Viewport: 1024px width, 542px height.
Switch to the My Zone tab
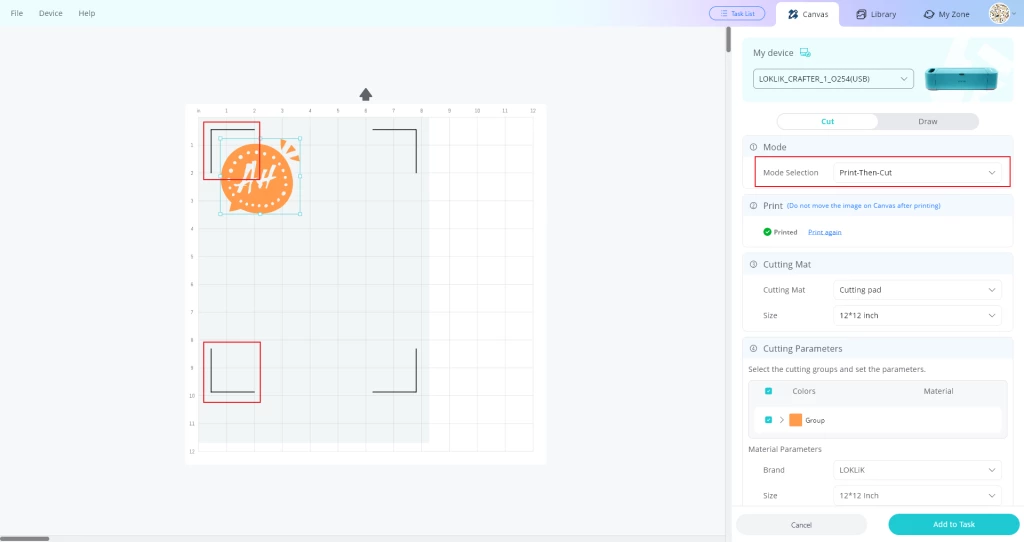click(x=946, y=14)
